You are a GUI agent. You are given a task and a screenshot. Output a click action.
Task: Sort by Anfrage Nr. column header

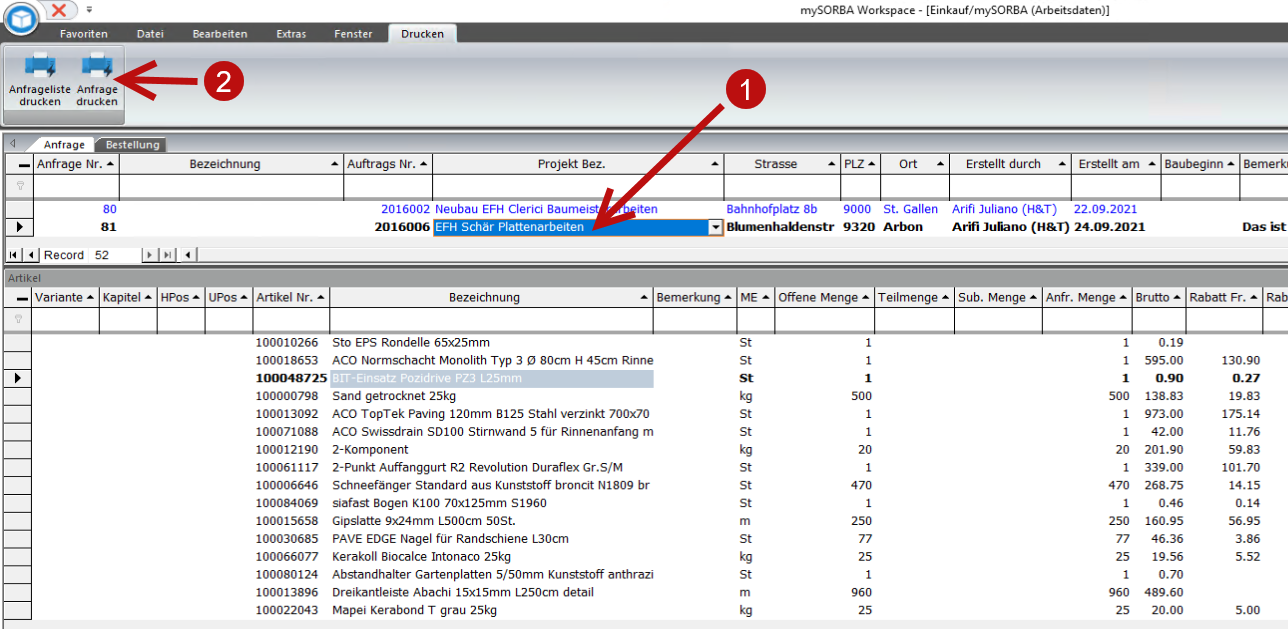pyautogui.click(x=76, y=164)
